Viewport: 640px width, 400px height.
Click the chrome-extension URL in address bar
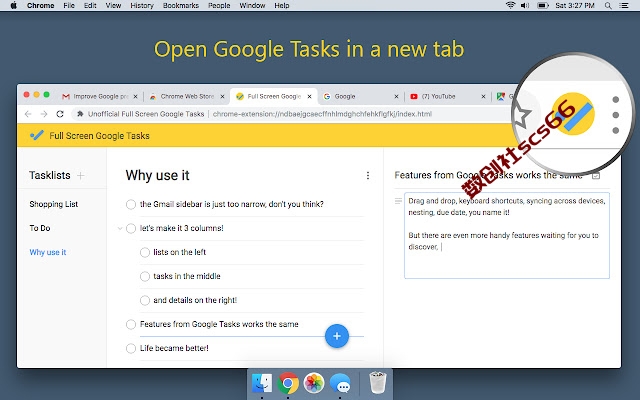(322, 114)
